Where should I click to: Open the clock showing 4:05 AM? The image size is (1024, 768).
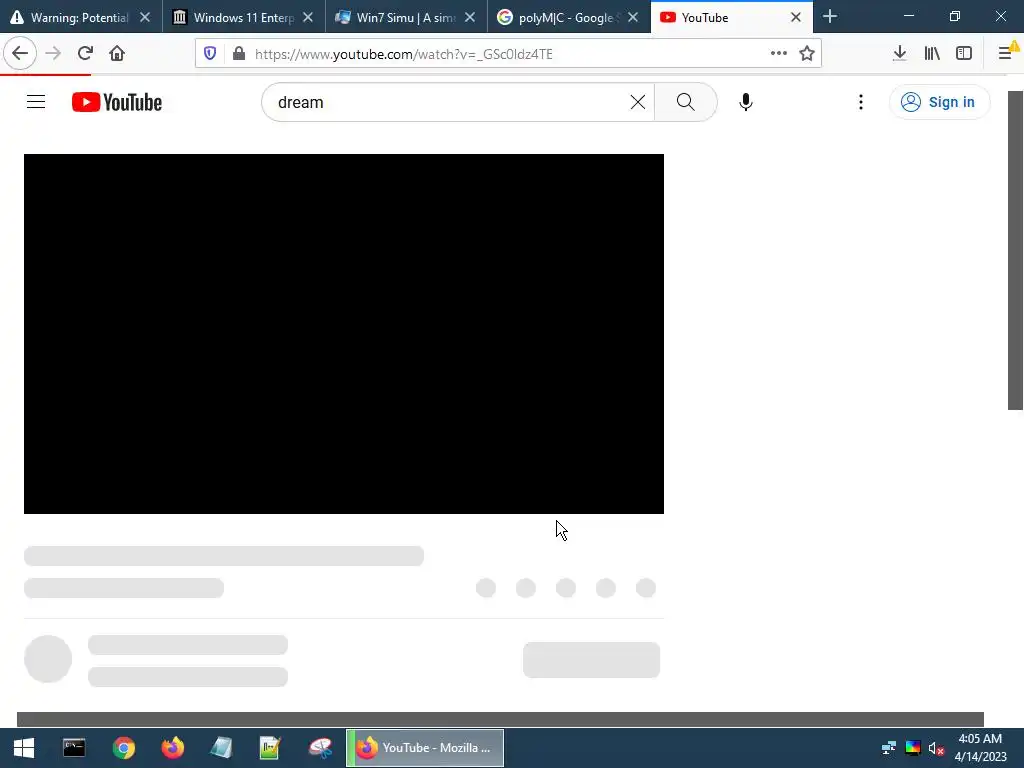pyautogui.click(x=980, y=748)
